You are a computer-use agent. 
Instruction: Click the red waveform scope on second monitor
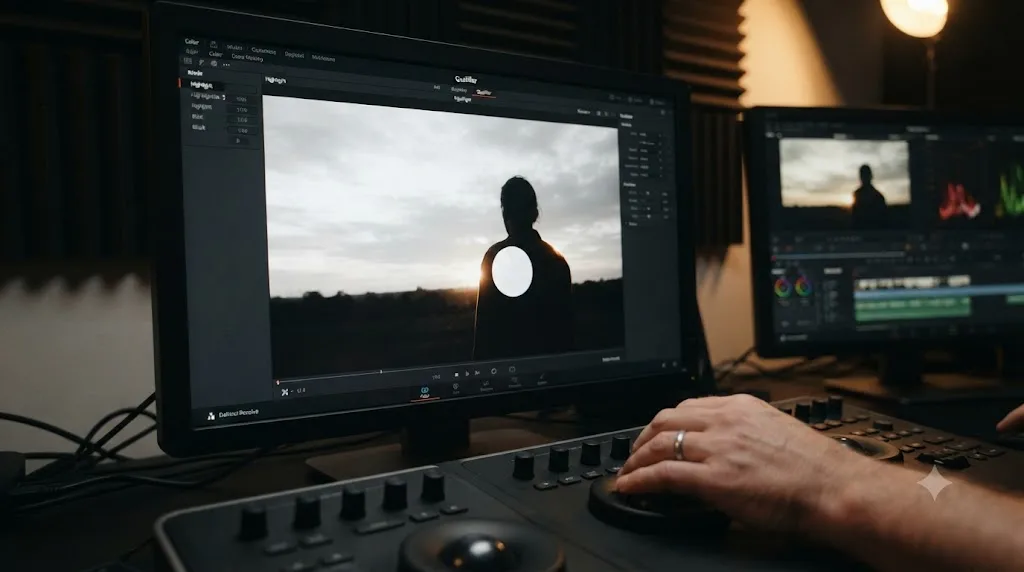pyautogui.click(x=959, y=201)
